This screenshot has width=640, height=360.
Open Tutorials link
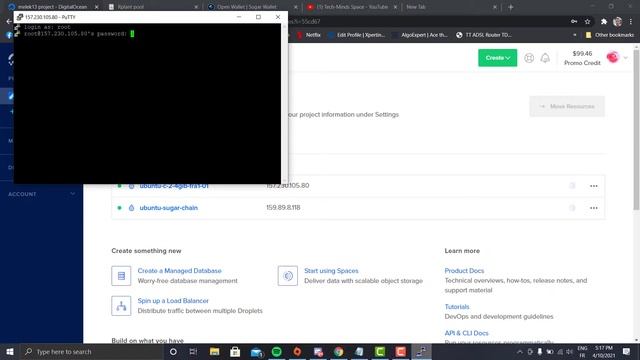457,307
